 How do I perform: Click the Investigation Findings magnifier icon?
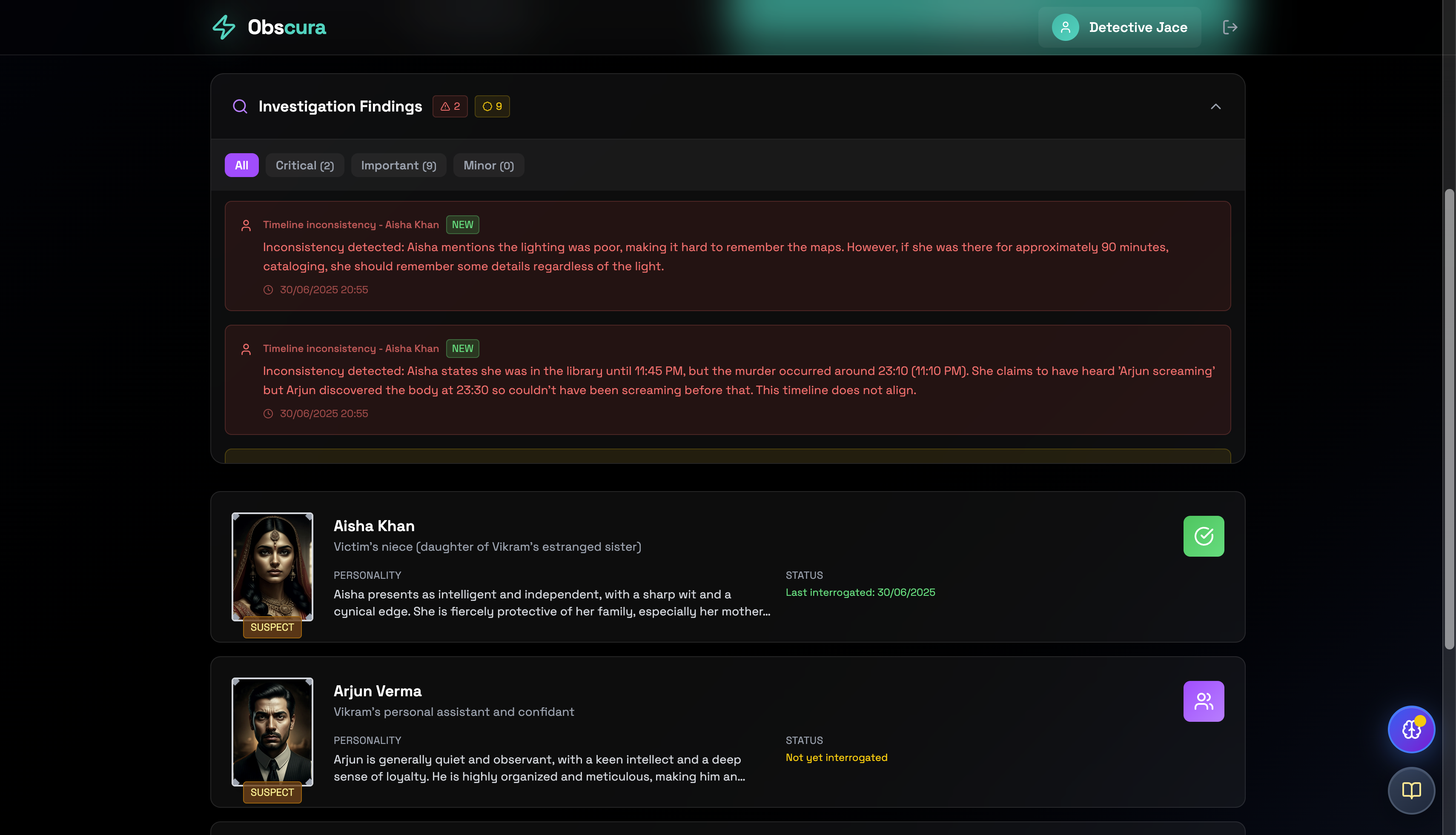(240, 106)
